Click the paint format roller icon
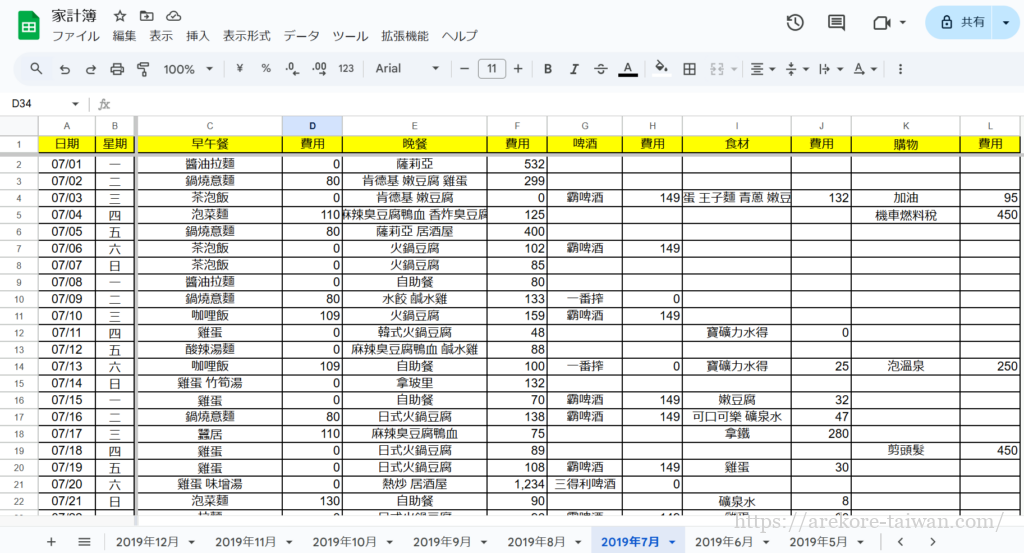This screenshot has width=1024, height=553. tap(142, 69)
